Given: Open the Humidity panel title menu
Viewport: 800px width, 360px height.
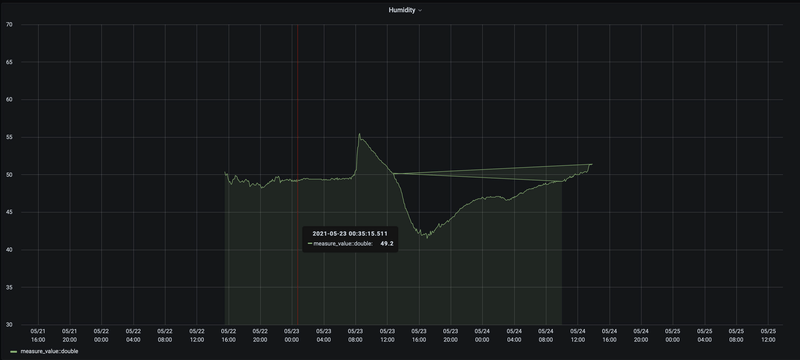Looking at the screenshot, I should click(x=402, y=10).
